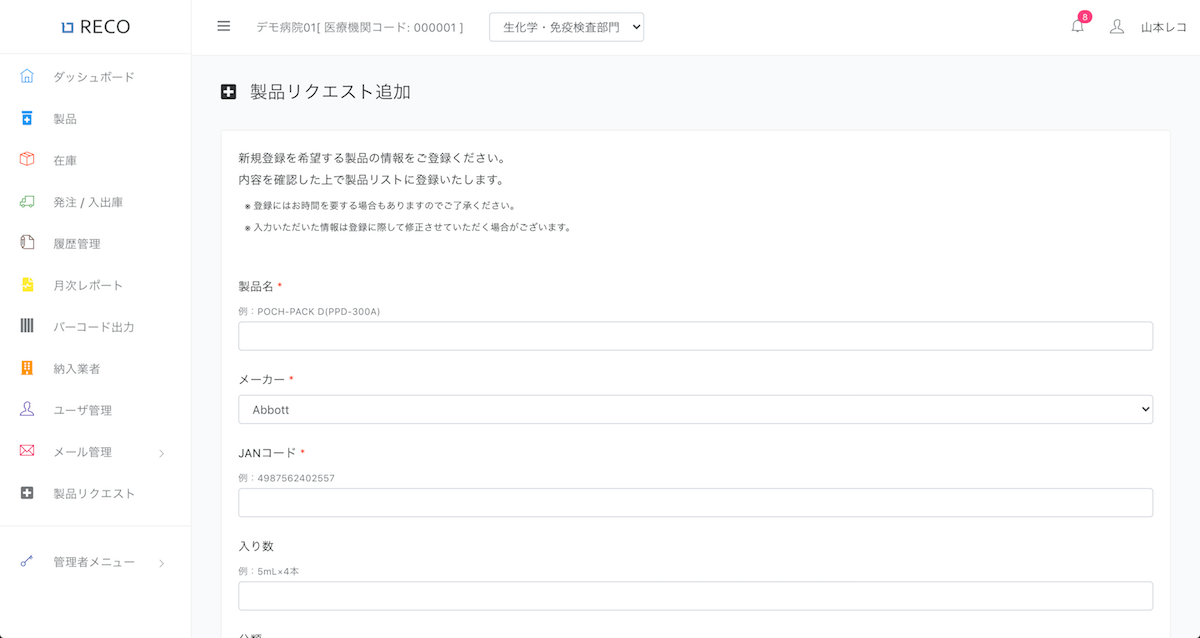Screen dimensions: 1200x638
Task: Expand the 管理者メニュー submenu chevron
Action: pos(162,563)
